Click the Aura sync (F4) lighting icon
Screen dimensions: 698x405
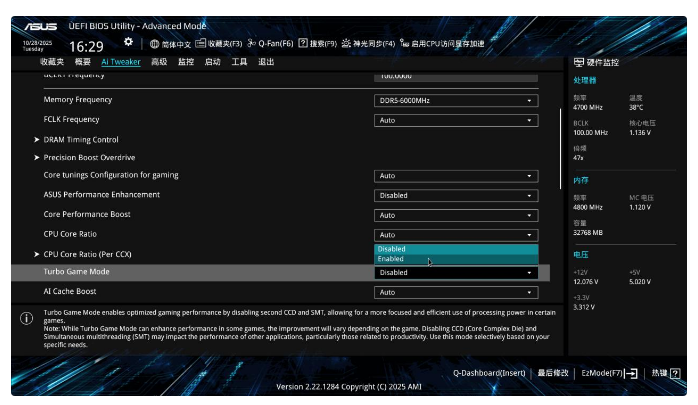coord(346,44)
